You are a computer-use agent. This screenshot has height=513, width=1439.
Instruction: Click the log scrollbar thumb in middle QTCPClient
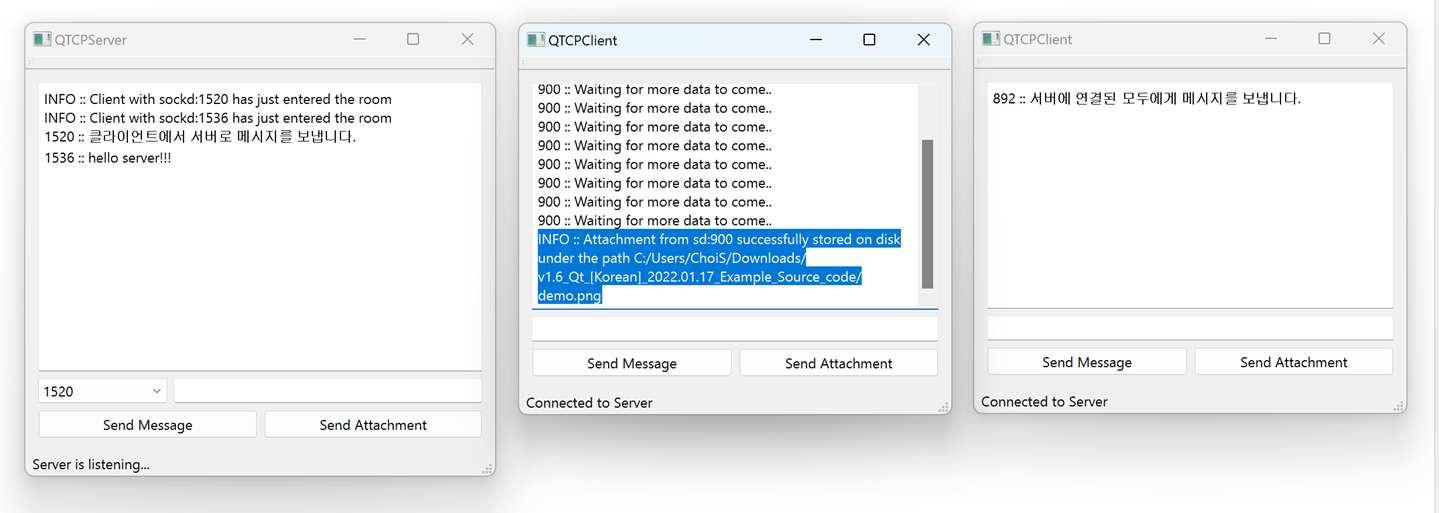point(927,214)
